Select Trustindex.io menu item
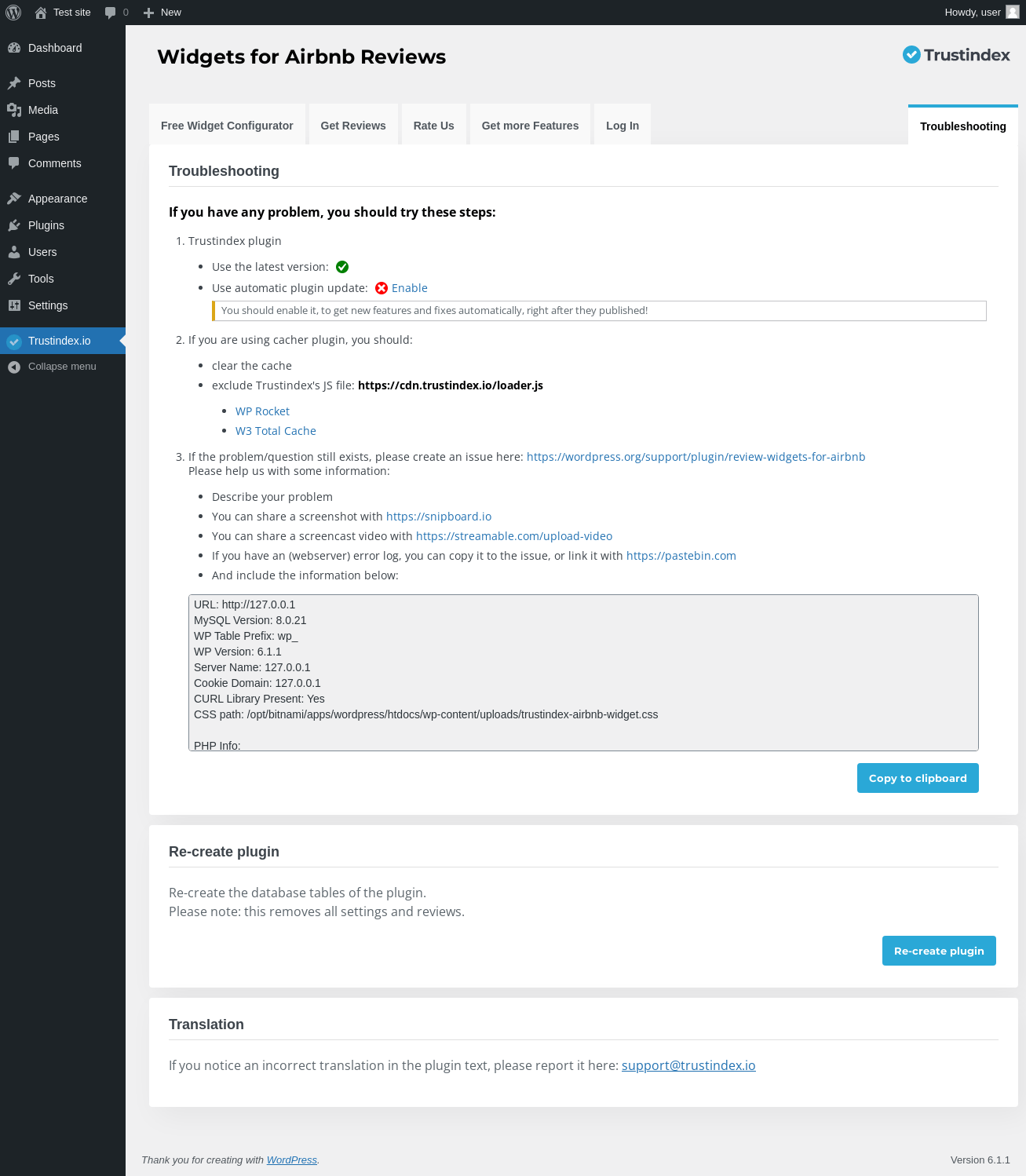The height and width of the screenshot is (1176, 1026). coord(63,341)
